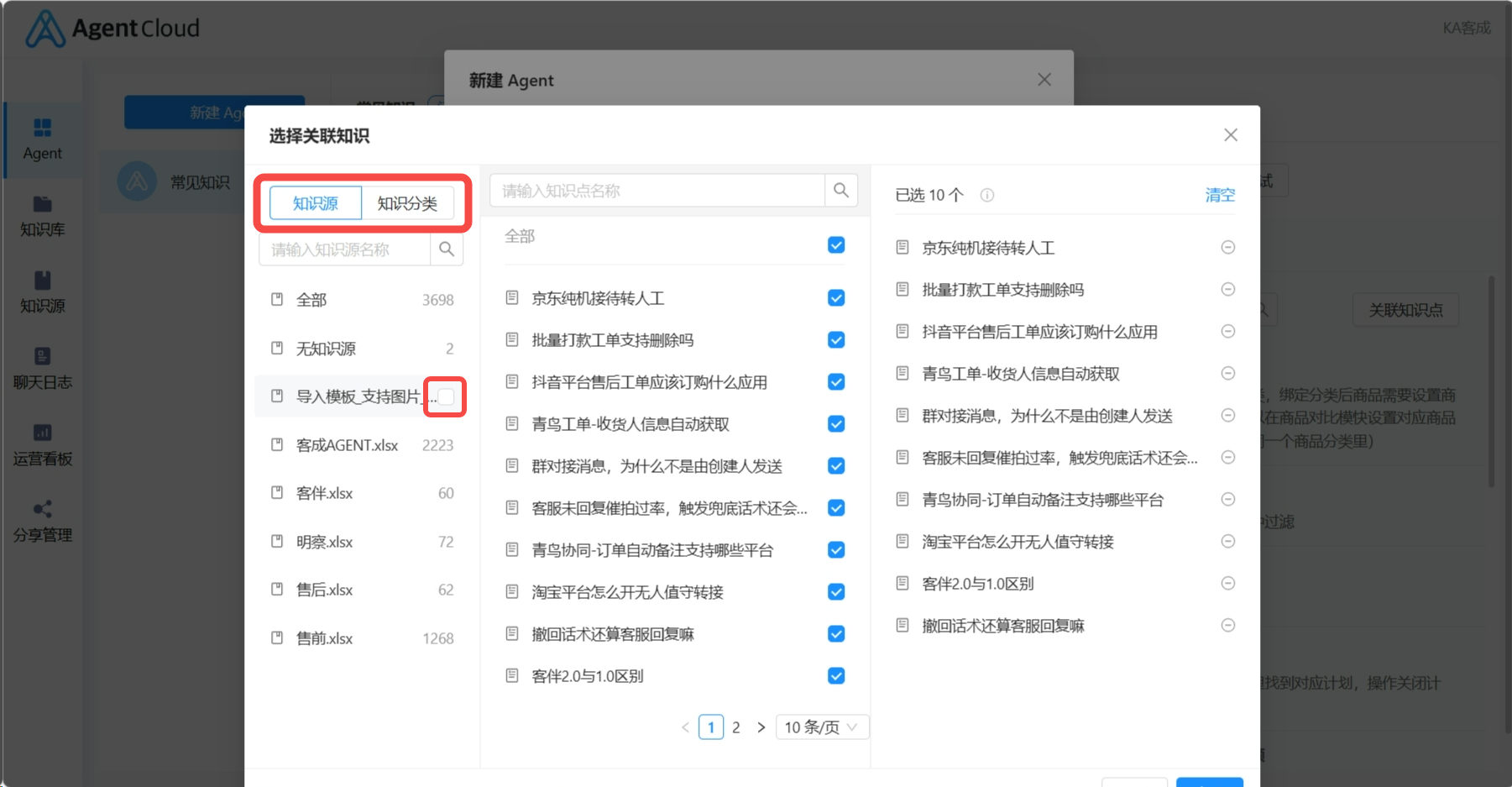Uncheck 群对接消息 checkbox in the middle list
Image resolution: width=1512 pixels, height=787 pixels.
(836, 466)
